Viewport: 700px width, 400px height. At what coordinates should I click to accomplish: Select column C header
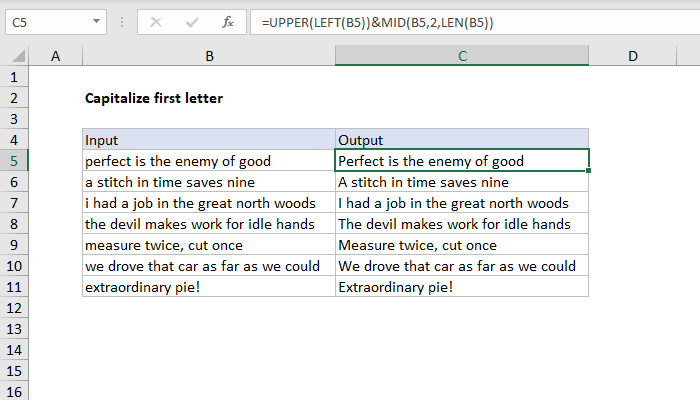coord(462,57)
